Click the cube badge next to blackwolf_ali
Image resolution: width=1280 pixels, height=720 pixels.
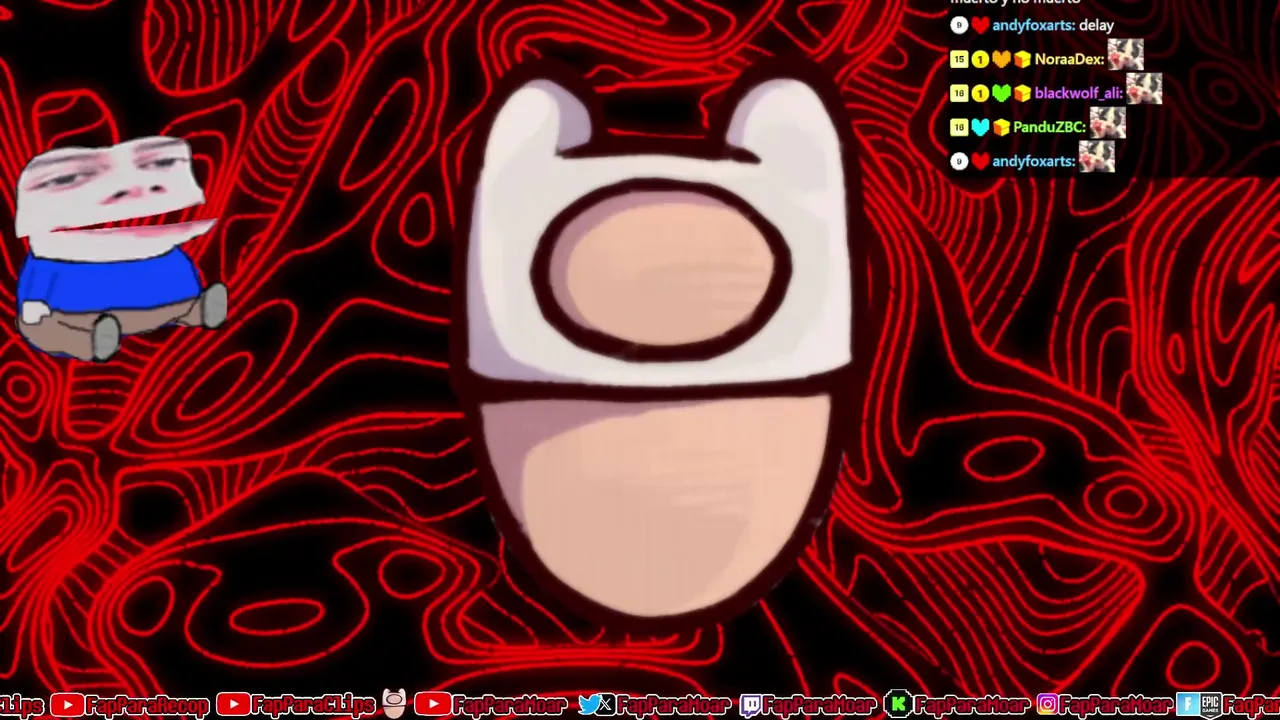click(1022, 94)
